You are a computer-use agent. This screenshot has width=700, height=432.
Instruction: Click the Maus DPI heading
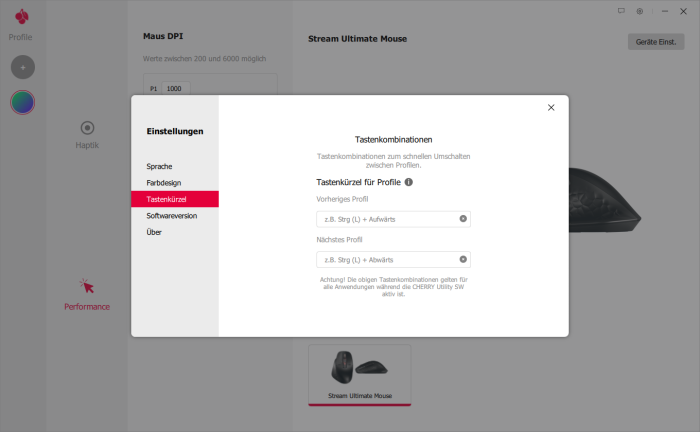click(x=163, y=36)
